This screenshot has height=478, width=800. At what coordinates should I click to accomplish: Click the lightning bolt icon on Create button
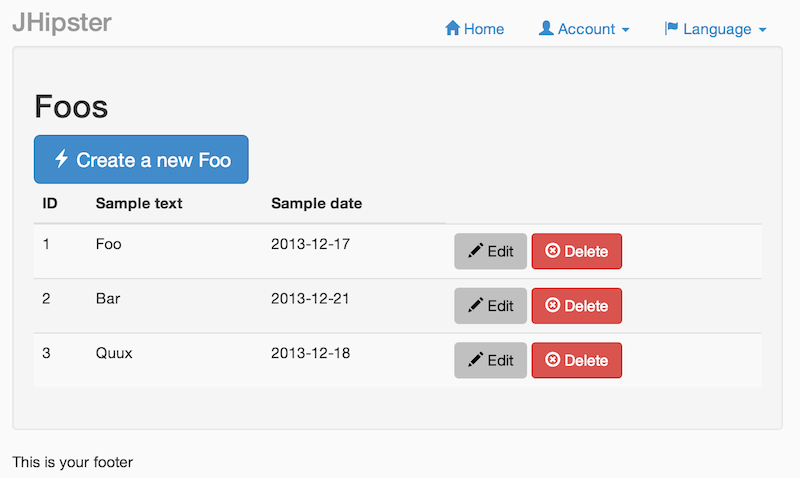point(62,159)
